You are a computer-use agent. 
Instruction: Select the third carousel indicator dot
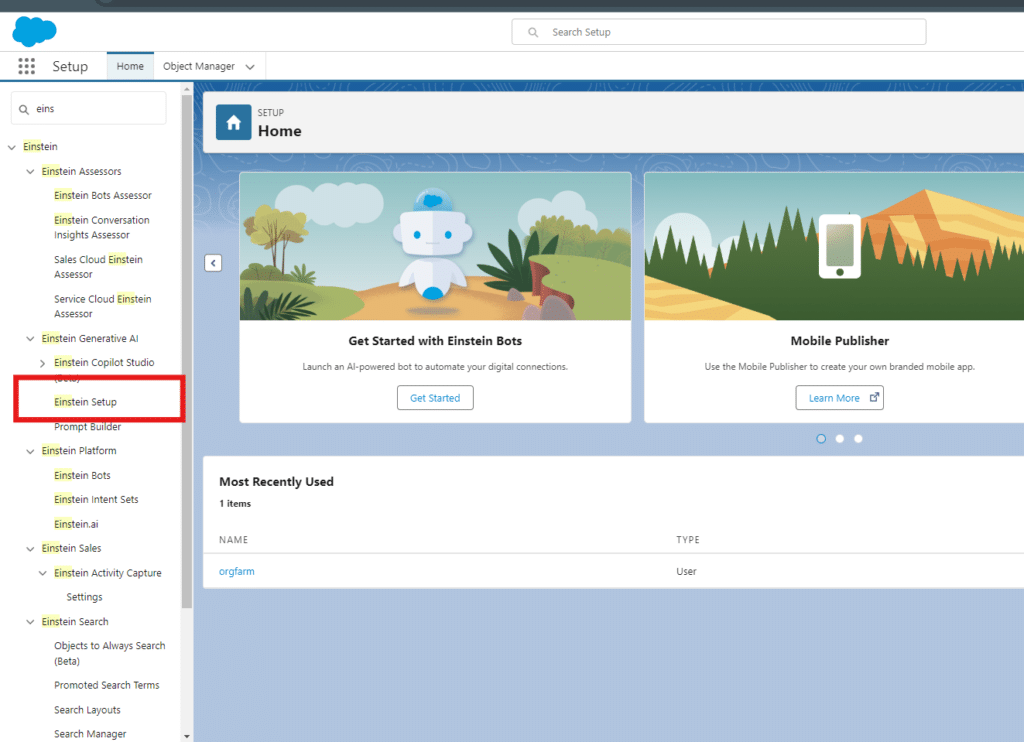pos(858,438)
